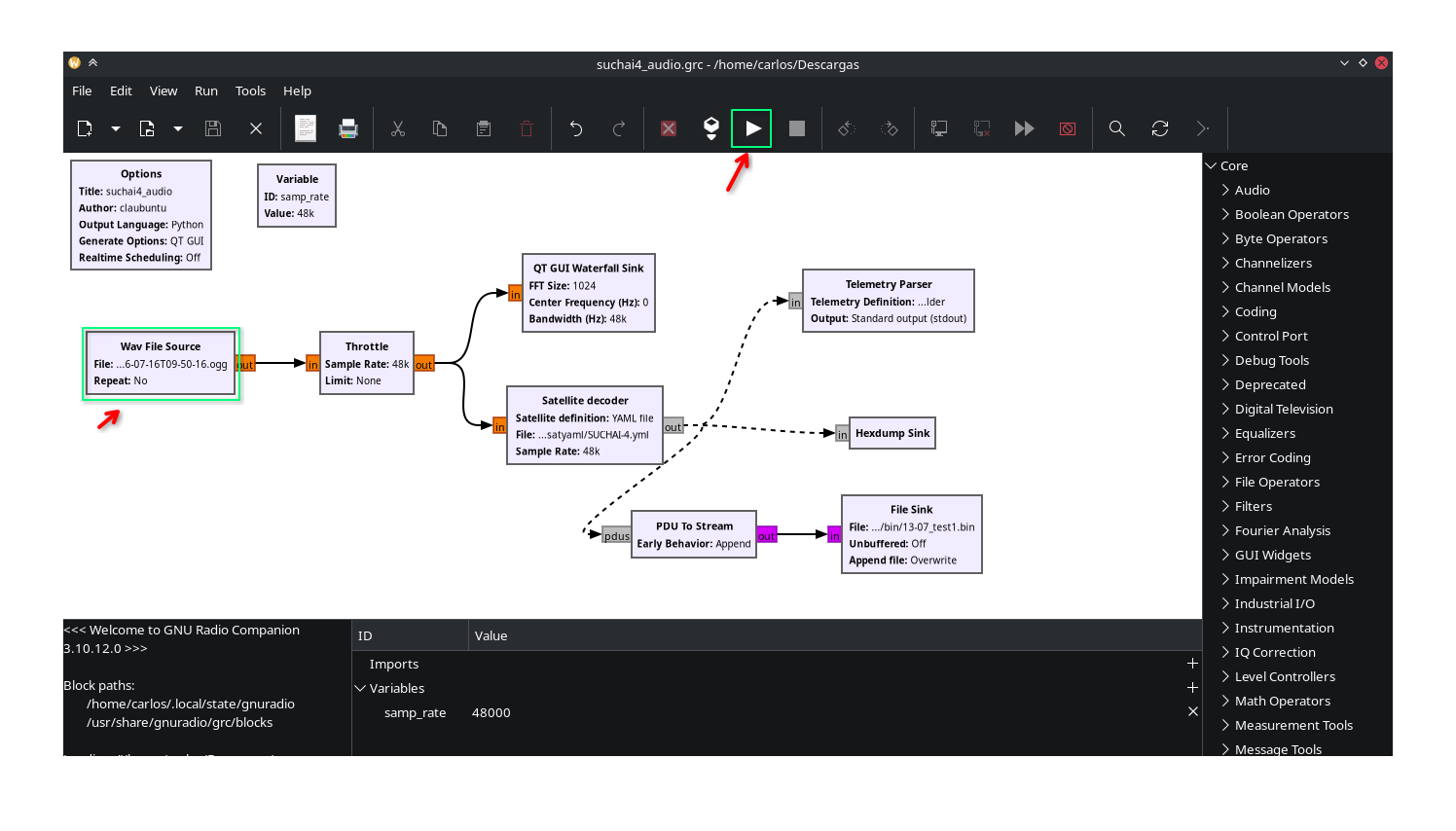The image size is (1456, 831).
Task: Rotate block counterclockwise icon
Action: [x=847, y=128]
